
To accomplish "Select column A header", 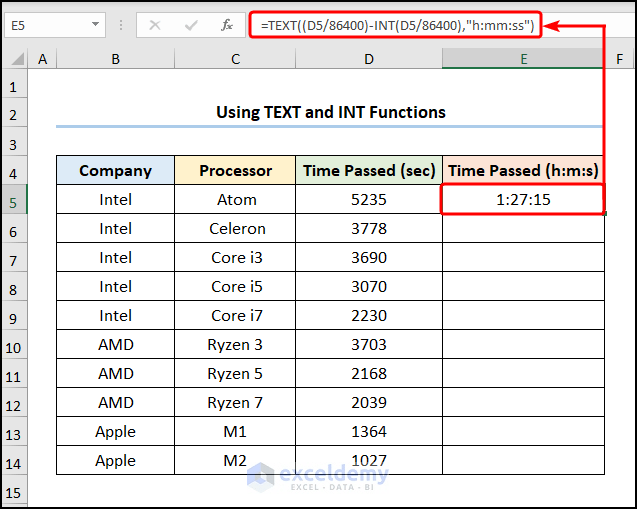I will (x=42, y=59).
